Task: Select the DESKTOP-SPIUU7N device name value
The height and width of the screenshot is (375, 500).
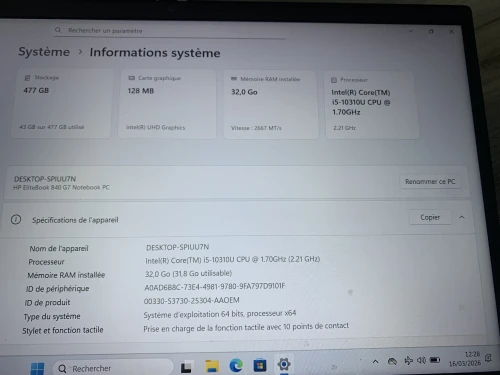Action: (177, 247)
